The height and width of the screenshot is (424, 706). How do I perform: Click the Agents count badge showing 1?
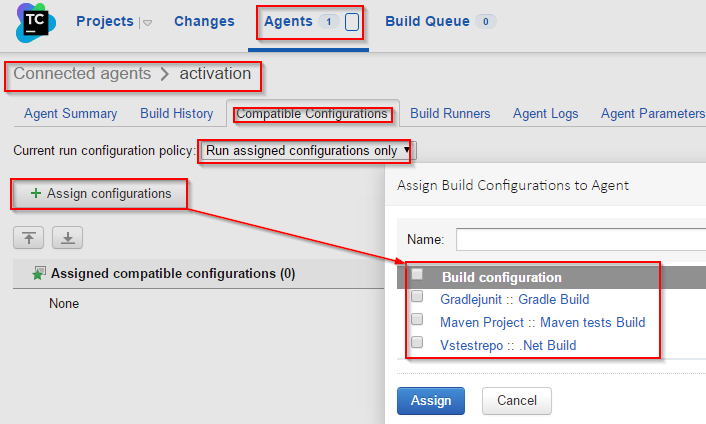point(329,21)
